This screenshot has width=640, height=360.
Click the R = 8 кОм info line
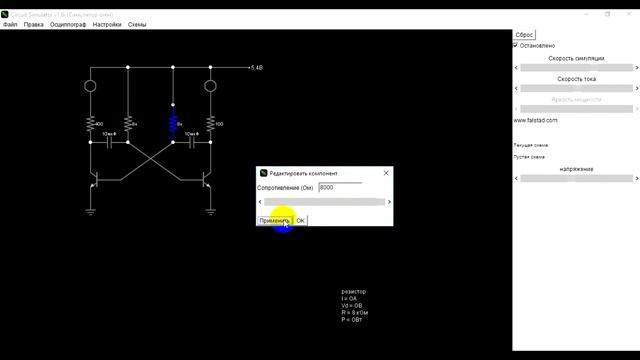pos(355,313)
